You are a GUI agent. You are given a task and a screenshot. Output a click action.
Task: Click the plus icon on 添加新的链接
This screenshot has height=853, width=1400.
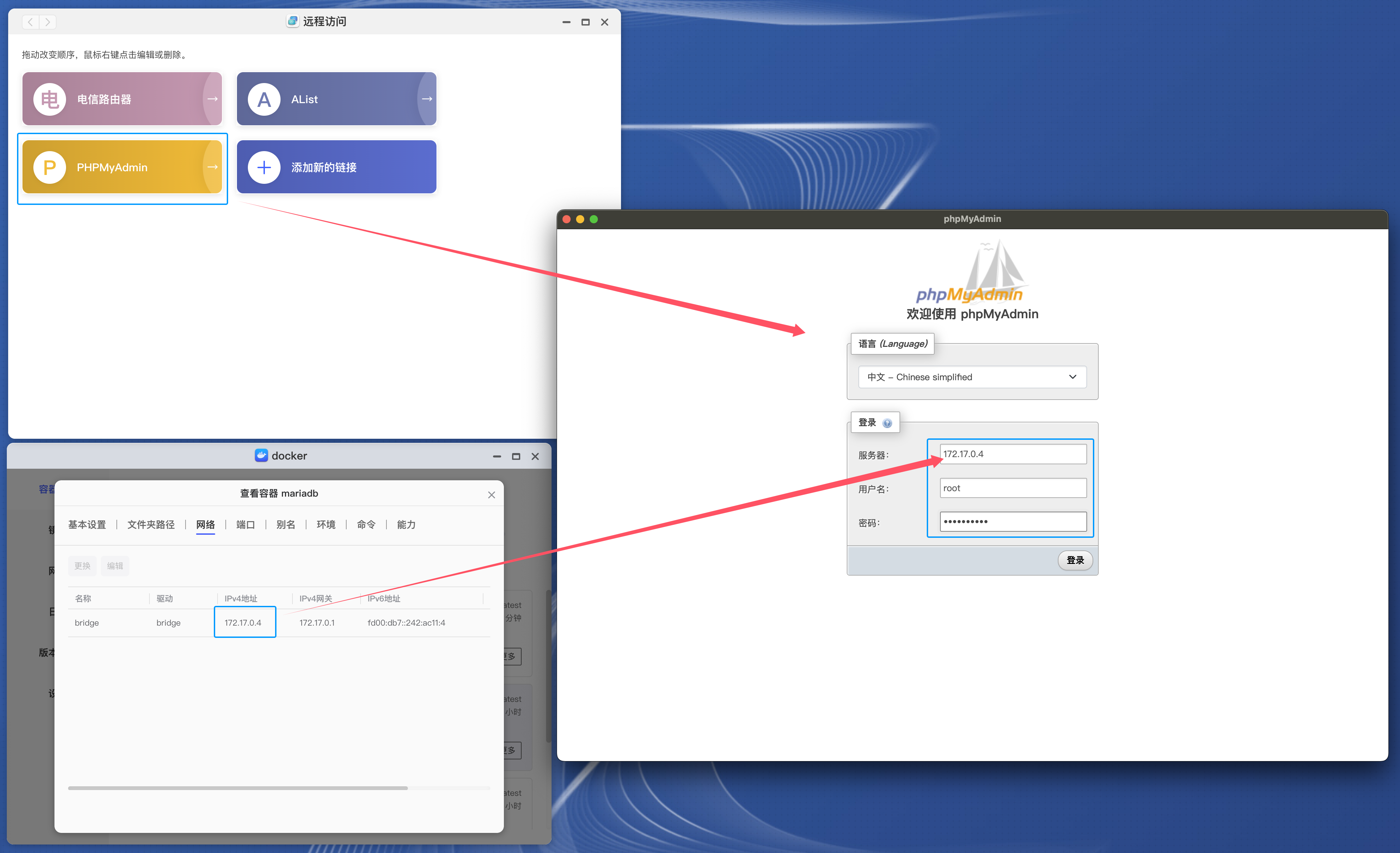pyautogui.click(x=264, y=167)
